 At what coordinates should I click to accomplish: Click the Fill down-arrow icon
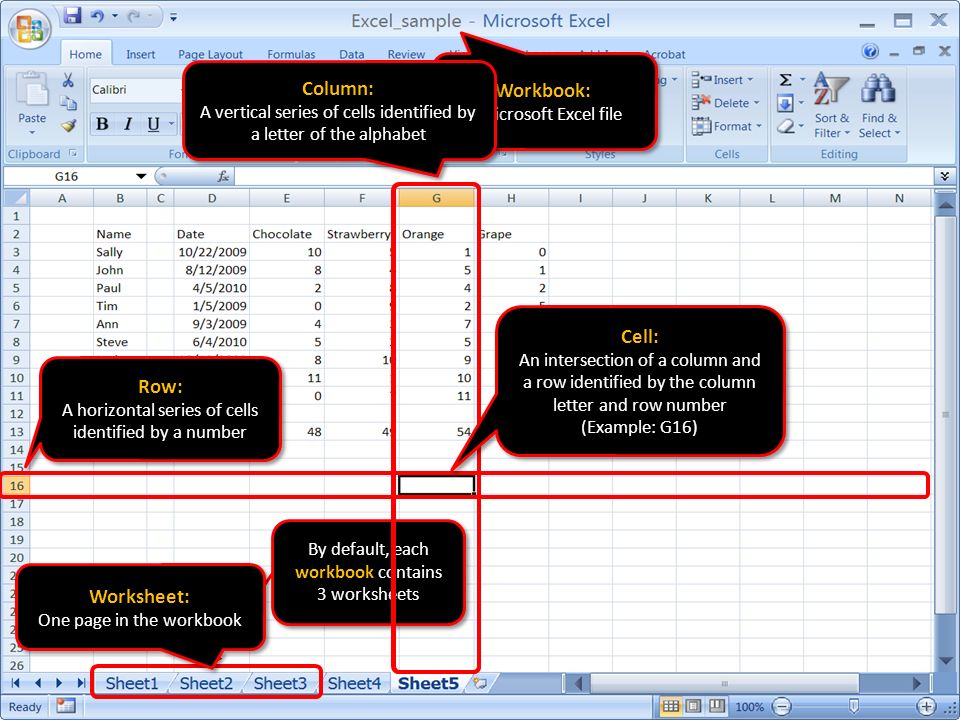tap(786, 103)
